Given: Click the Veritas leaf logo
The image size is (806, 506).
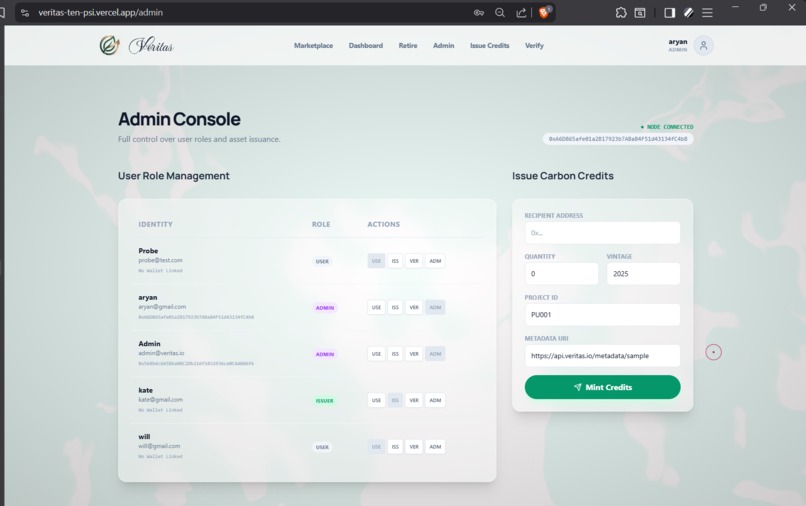Looking at the screenshot, I should 109,45.
